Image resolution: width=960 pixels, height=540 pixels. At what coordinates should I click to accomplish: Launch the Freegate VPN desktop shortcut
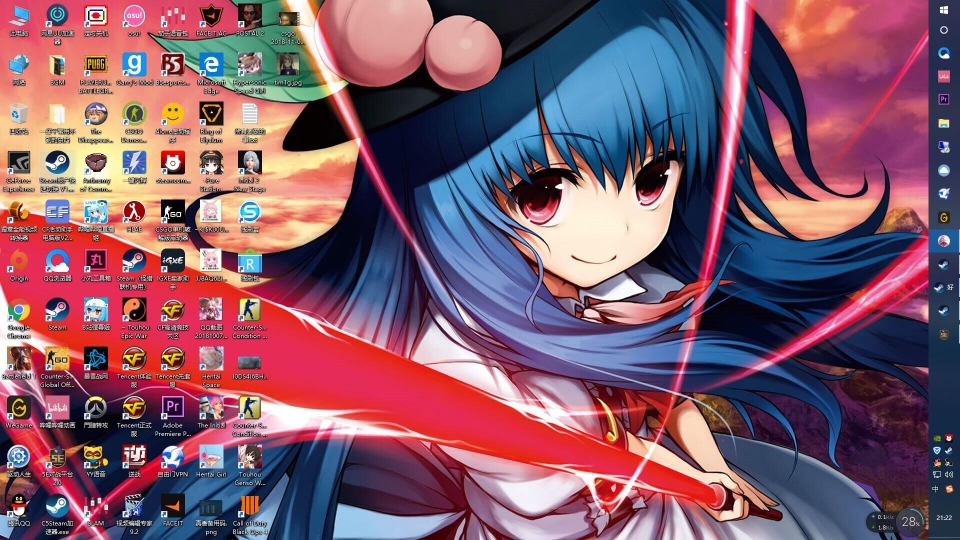click(173, 461)
